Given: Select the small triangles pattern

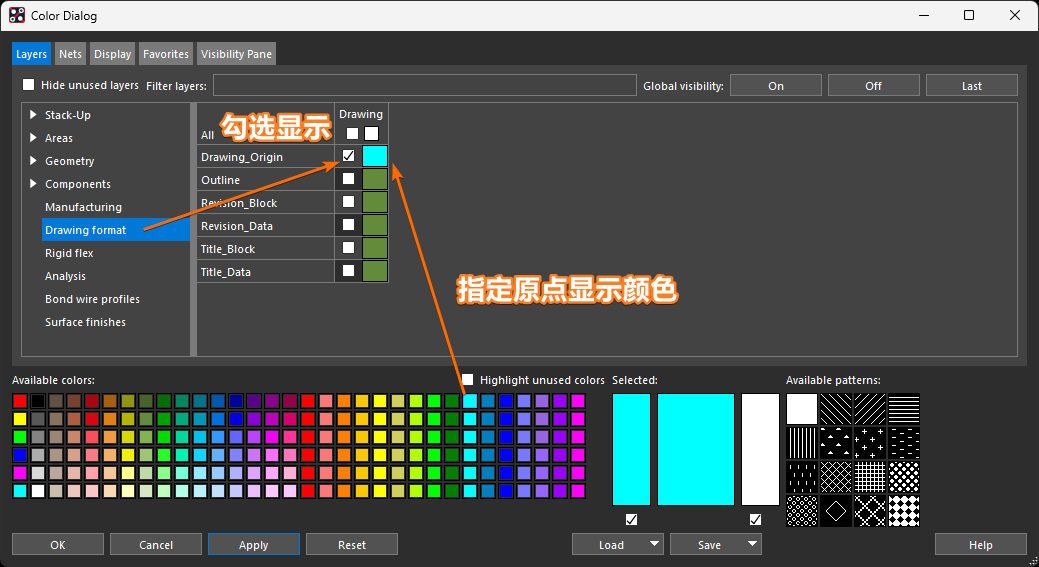Looking at the screenshot, I should point(836,443).
